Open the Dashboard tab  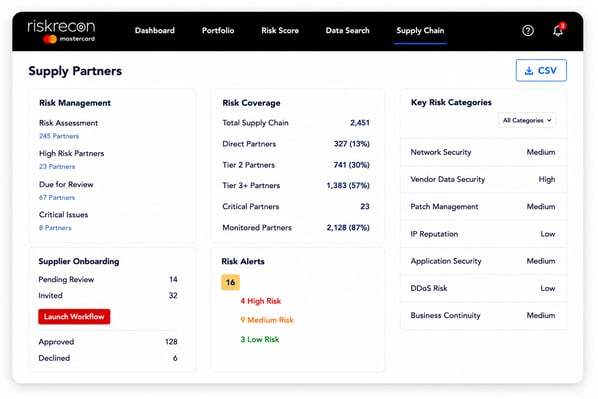[x=154, y=31]
